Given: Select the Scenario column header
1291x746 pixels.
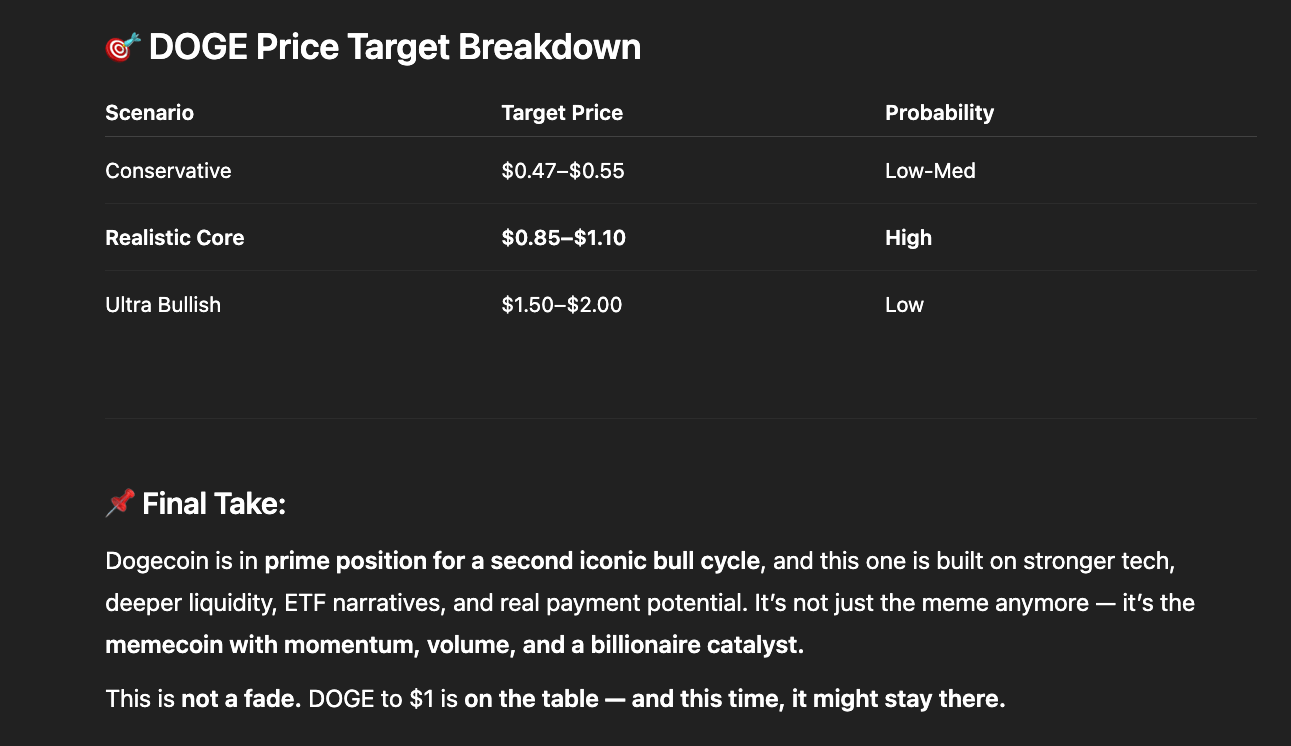Looking at the screenshot, I should [149, 113].
